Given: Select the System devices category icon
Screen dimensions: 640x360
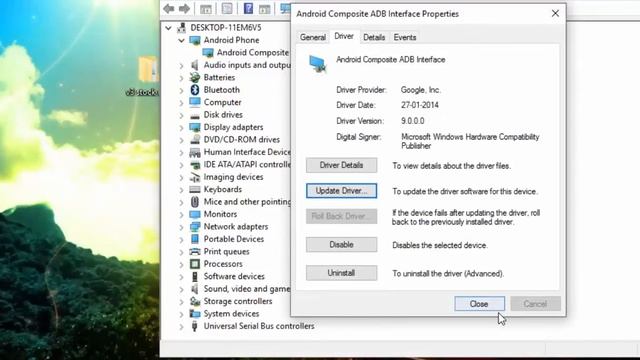Looking at the screenshot, I should pos(195,314).
